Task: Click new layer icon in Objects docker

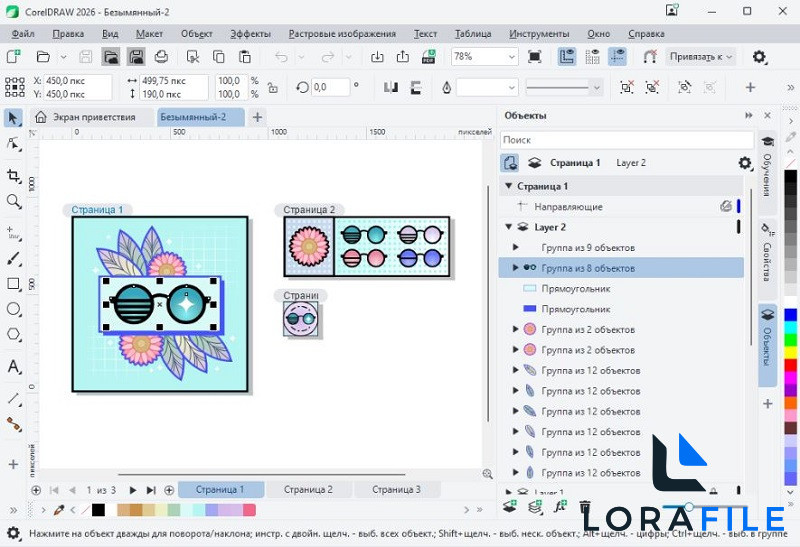Action: tap(510, 507)
